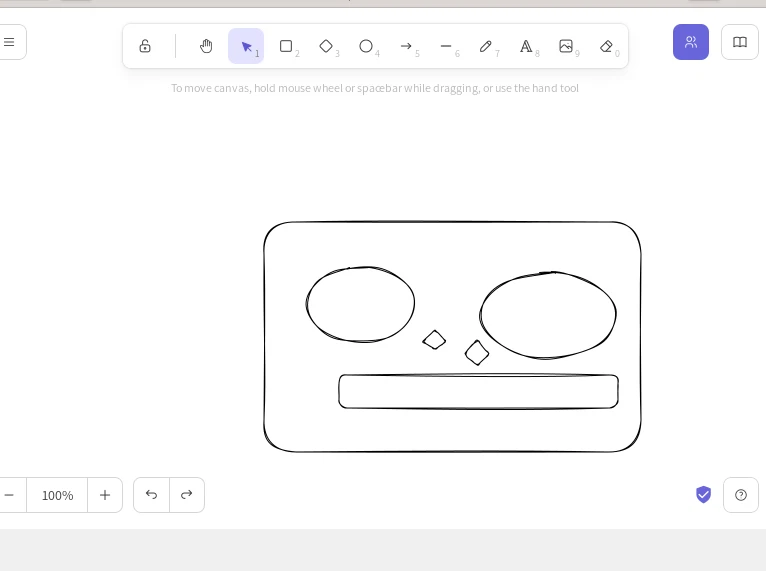Toggle the canvas lock tool
766x571 pixels.
tap(145, 46)
